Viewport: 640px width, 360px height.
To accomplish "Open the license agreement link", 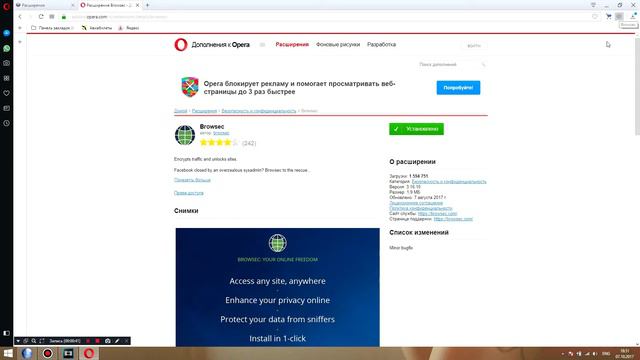I will 416,203.
